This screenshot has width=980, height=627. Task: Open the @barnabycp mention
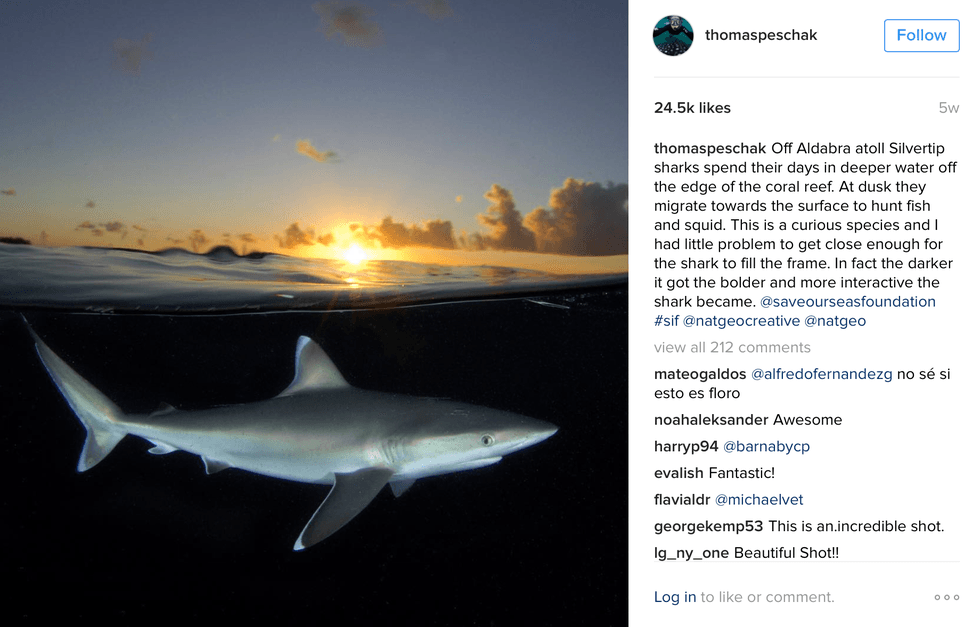click(x=766, y=446)
